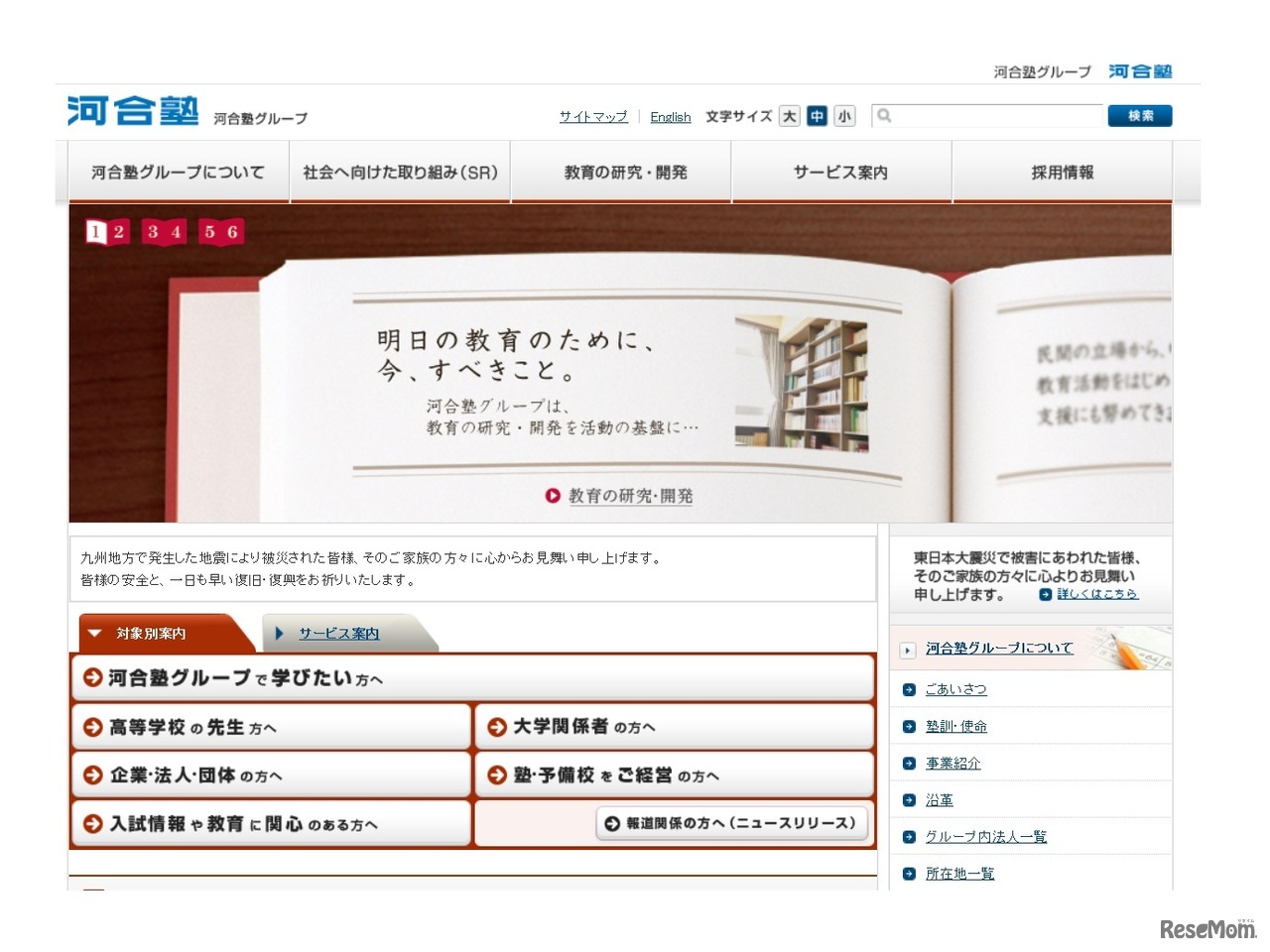
Task: Select the 小 font size option
Action: coord(844,116)
